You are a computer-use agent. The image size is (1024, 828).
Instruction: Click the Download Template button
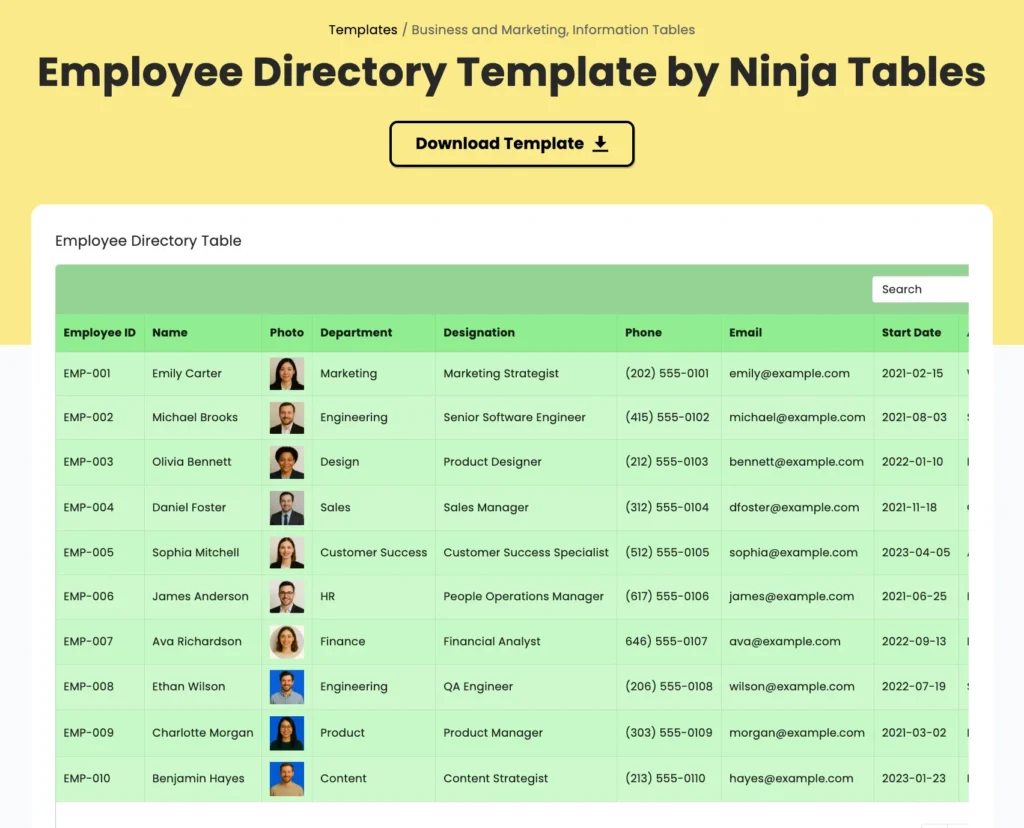click(511, 144)
